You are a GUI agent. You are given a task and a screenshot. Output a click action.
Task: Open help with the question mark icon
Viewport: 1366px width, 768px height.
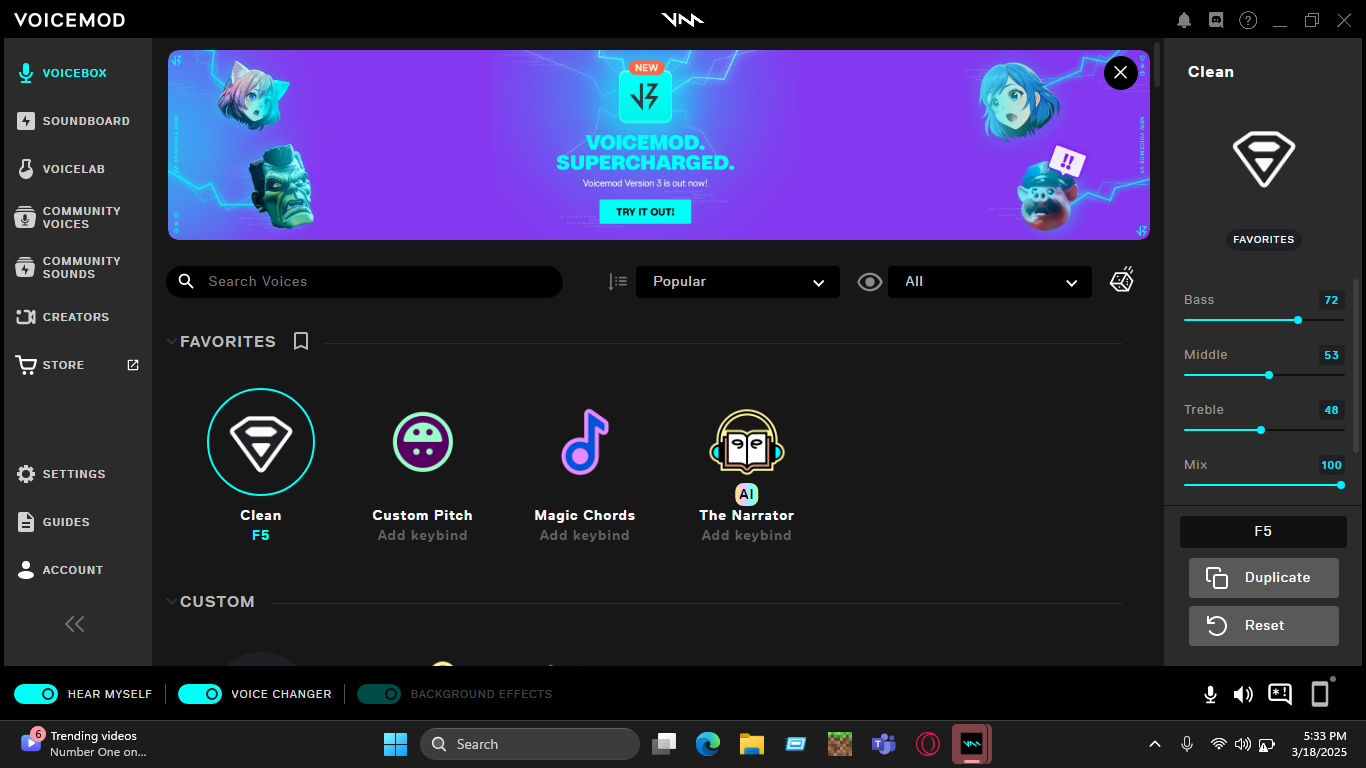(1248, 20)
